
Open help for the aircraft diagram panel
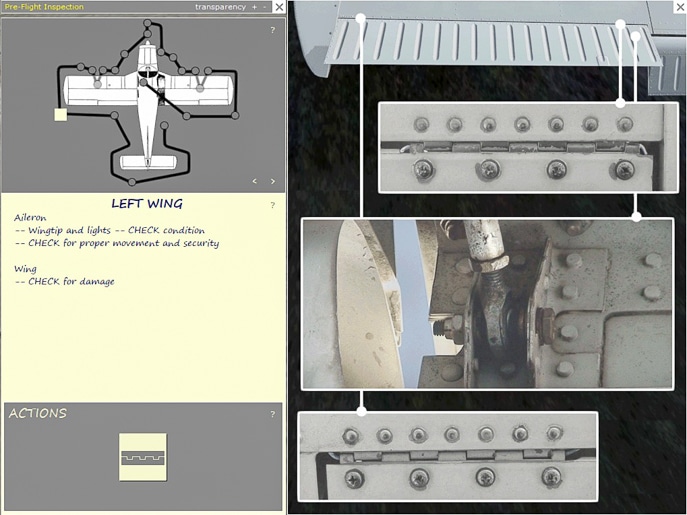pos(272,30)
